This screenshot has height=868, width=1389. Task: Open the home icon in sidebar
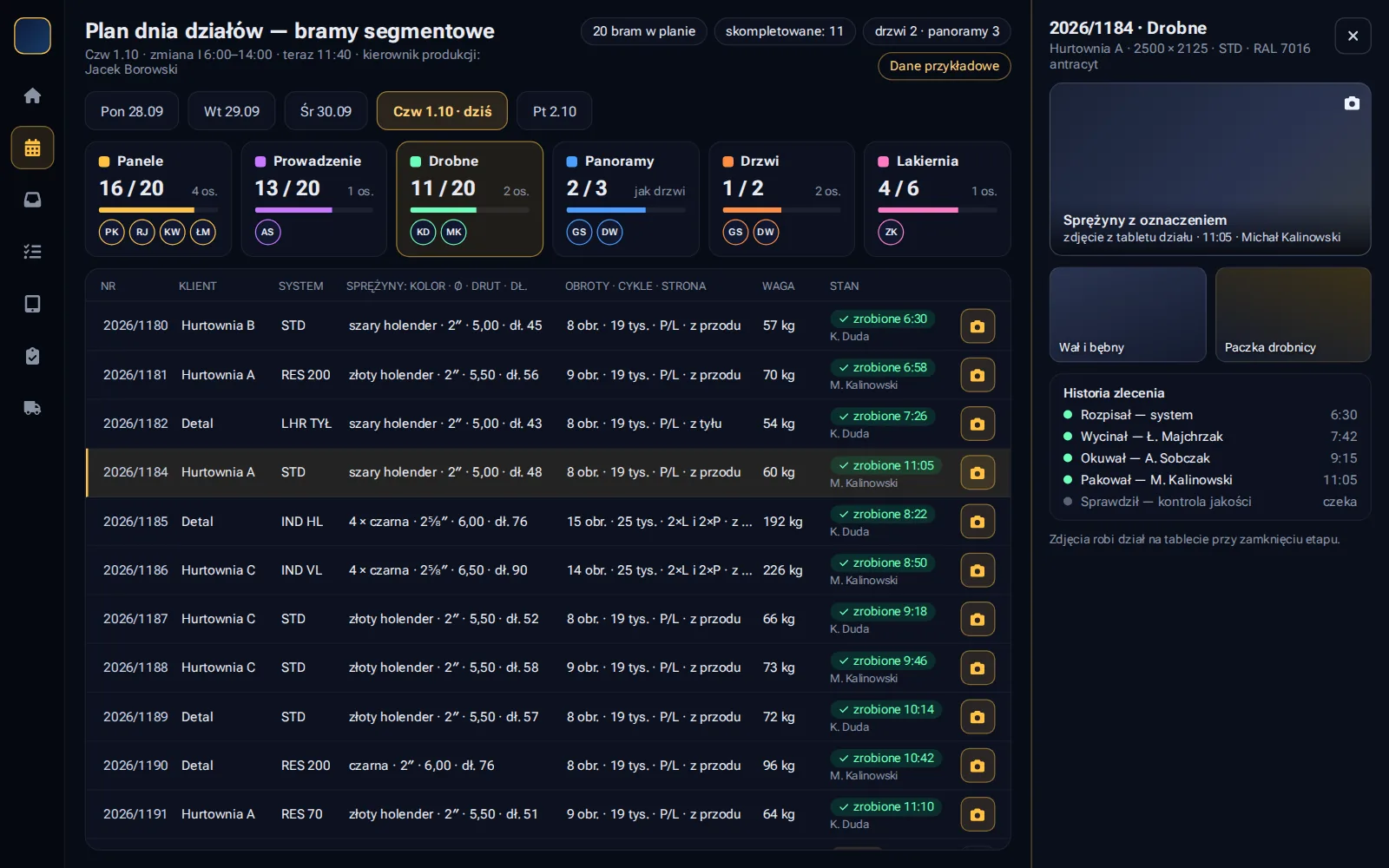[x=32, y=95]
